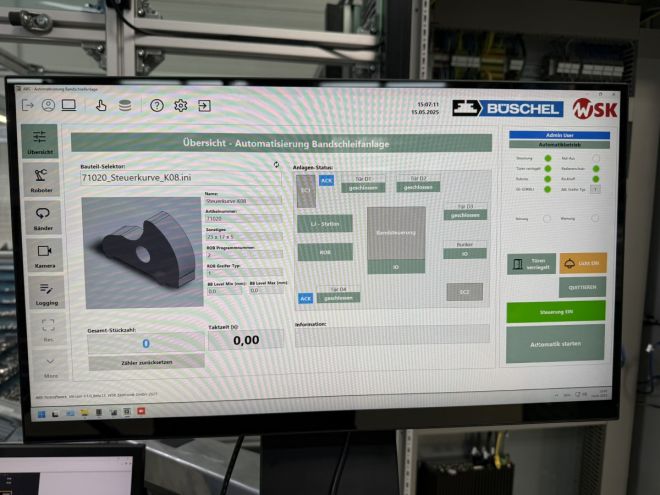Open settings with the gear icon
660x495 pixels.
(x=181, y=105)
